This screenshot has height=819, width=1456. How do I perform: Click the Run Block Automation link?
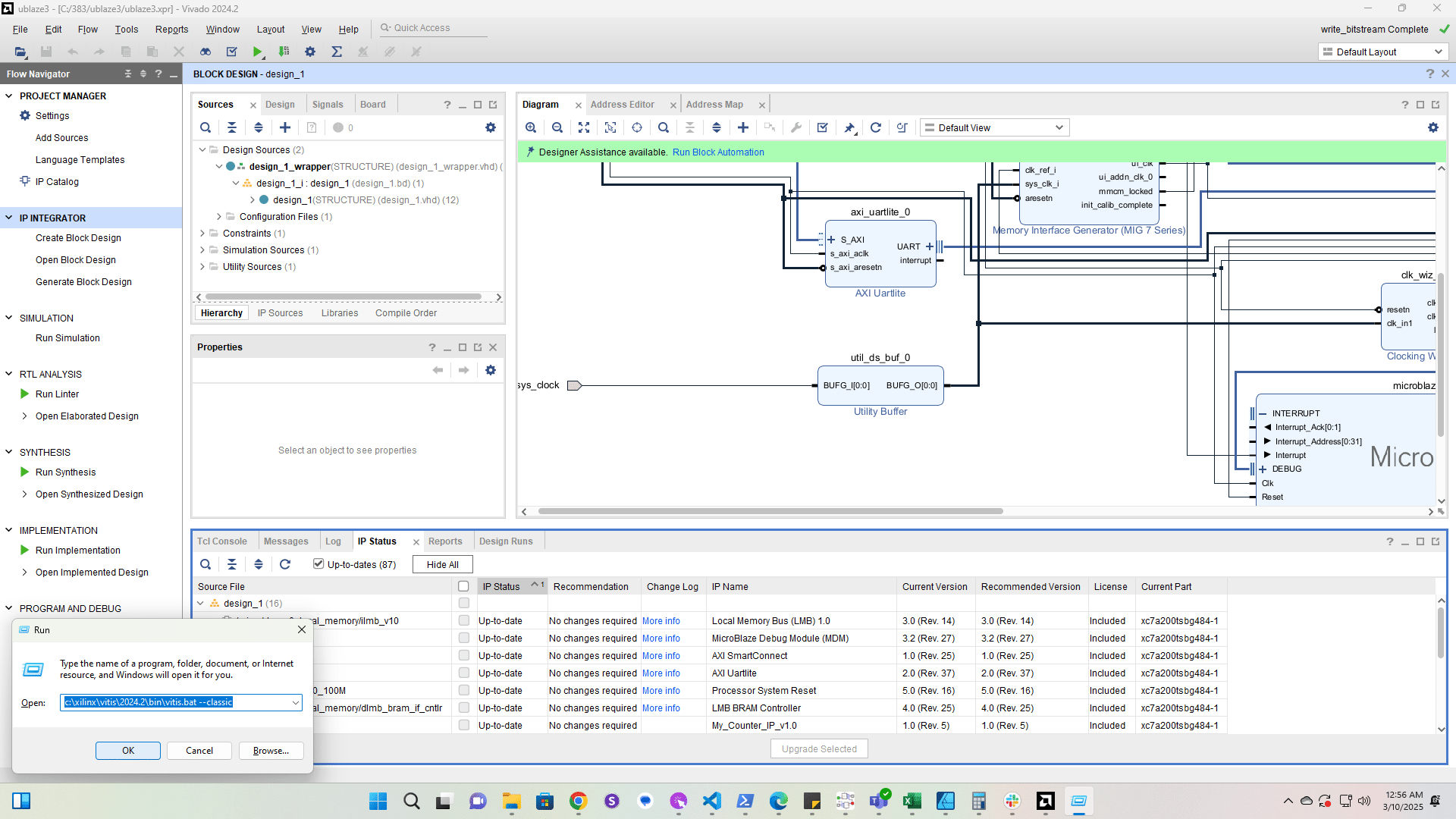tap(717, 152)
